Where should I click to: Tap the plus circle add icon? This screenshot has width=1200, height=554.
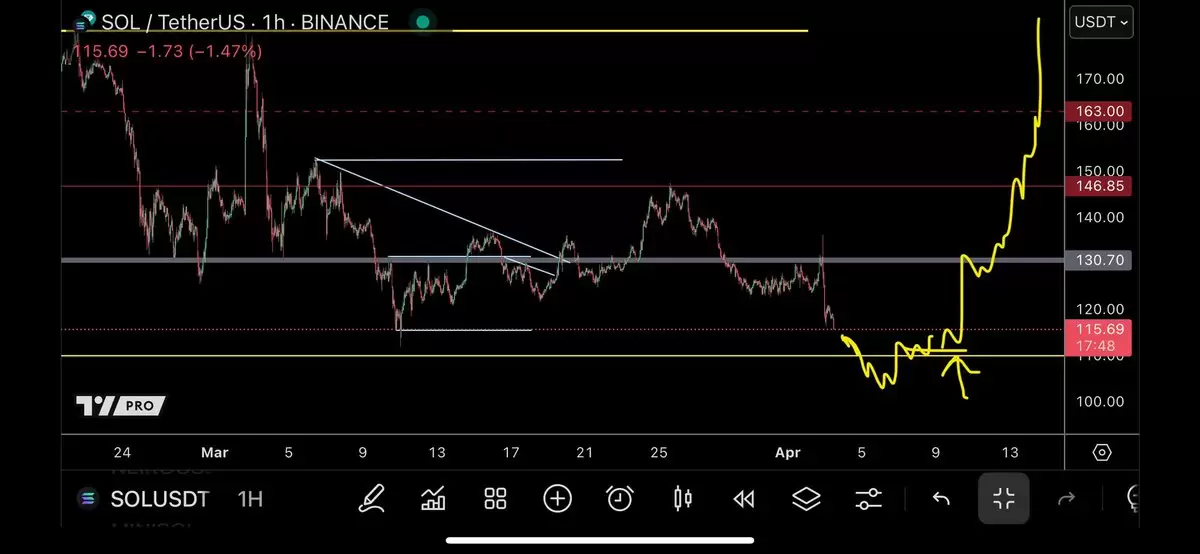click(x=557, y=498)
